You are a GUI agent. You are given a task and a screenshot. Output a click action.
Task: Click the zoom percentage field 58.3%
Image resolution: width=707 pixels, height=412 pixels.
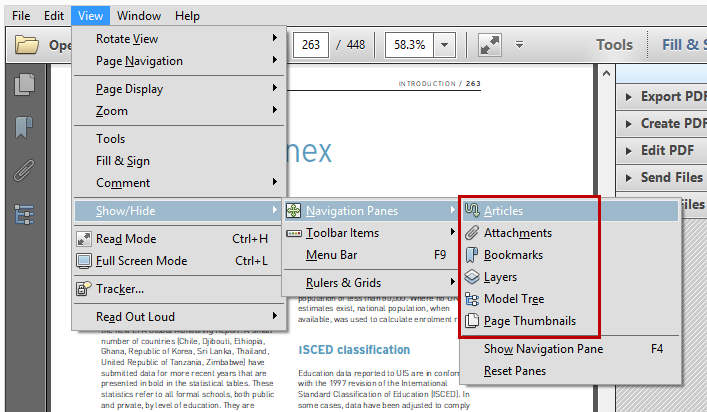point(409,45)
